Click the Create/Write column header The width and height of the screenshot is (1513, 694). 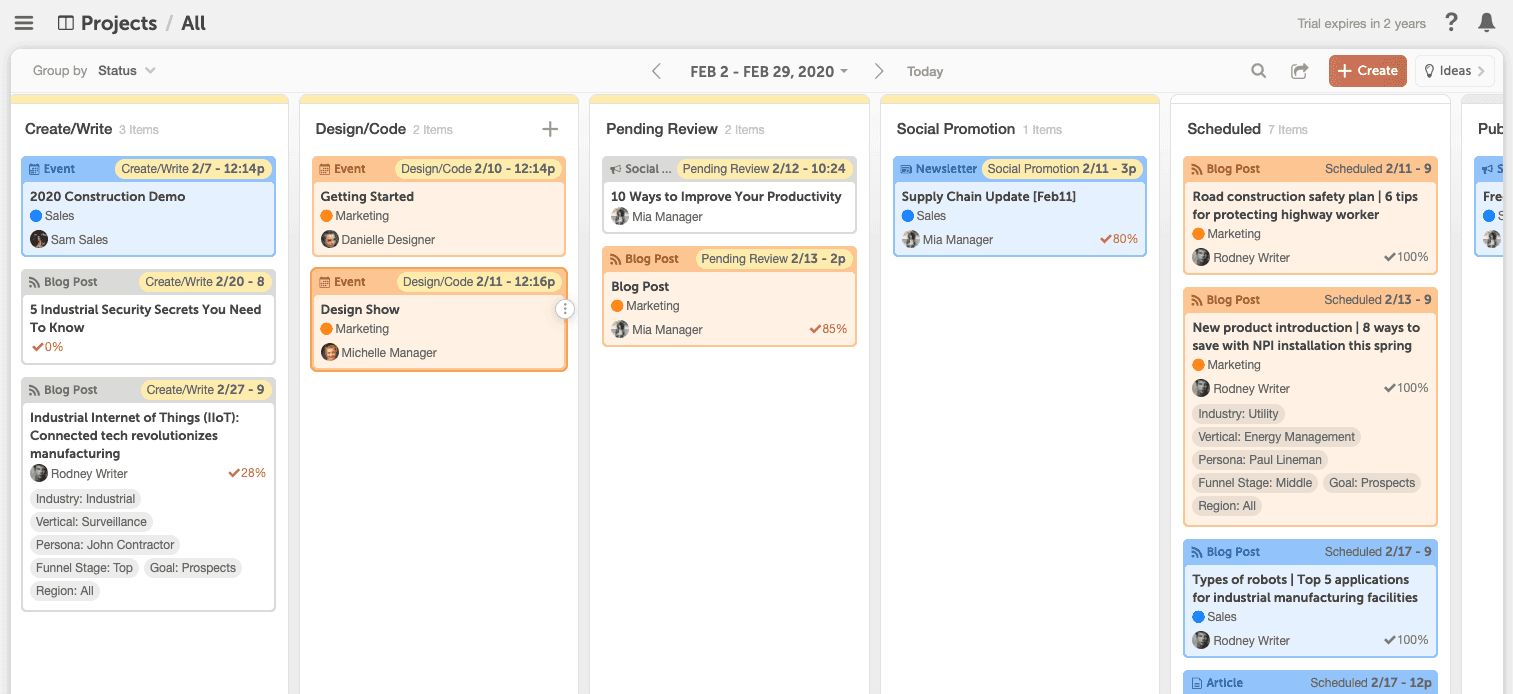tap(69, 129)
